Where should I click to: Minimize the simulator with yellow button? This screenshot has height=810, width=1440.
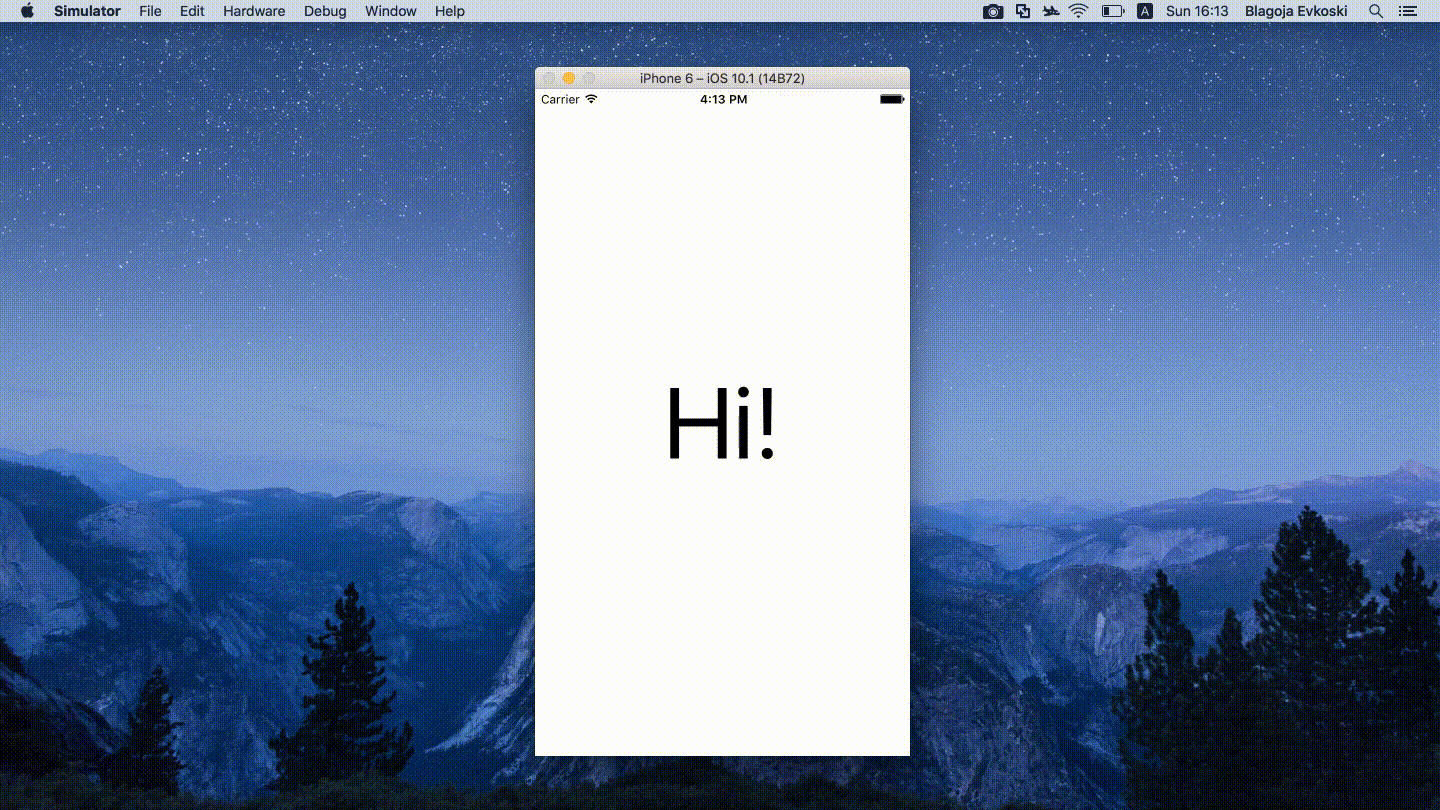click(x=568, y=78)
